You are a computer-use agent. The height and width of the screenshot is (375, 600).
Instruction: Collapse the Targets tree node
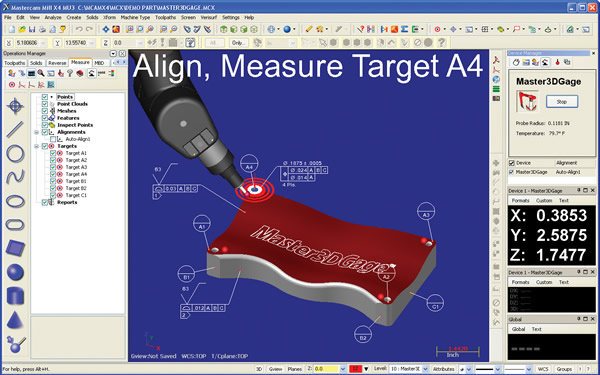(x=37, y=146)
